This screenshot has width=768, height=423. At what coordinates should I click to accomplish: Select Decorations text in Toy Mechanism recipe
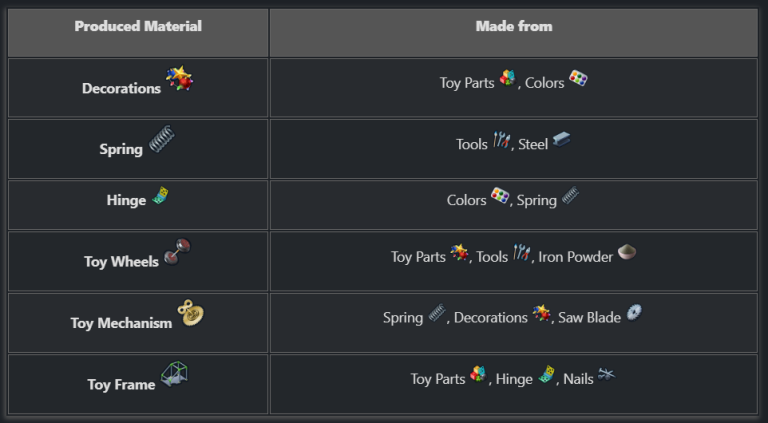pos(490,318)
